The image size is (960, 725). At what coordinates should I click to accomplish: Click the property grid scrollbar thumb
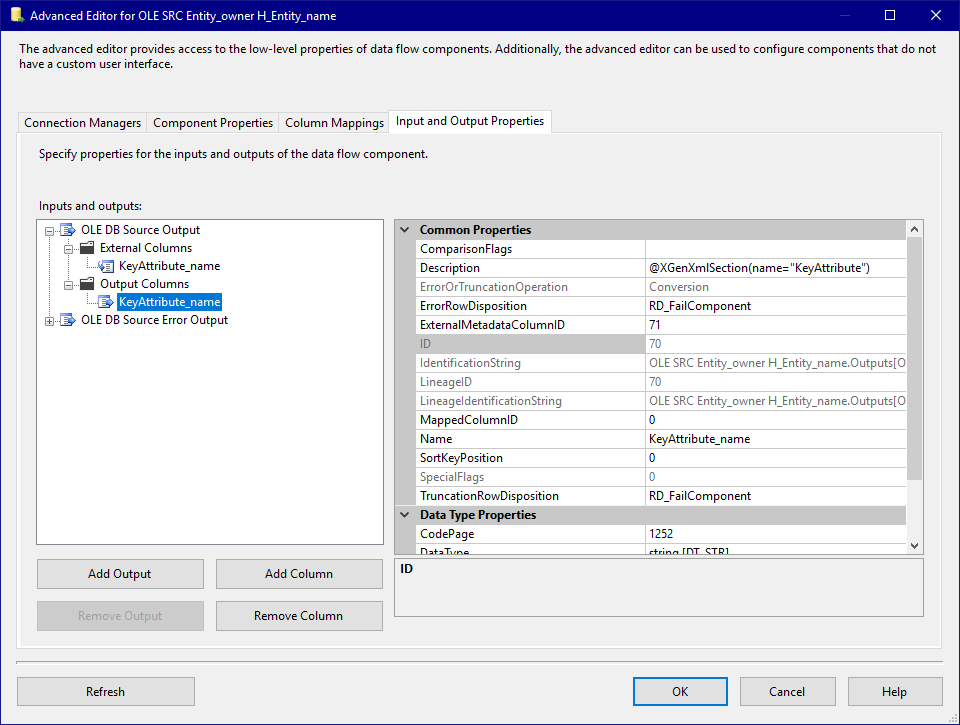click(914, 359)
